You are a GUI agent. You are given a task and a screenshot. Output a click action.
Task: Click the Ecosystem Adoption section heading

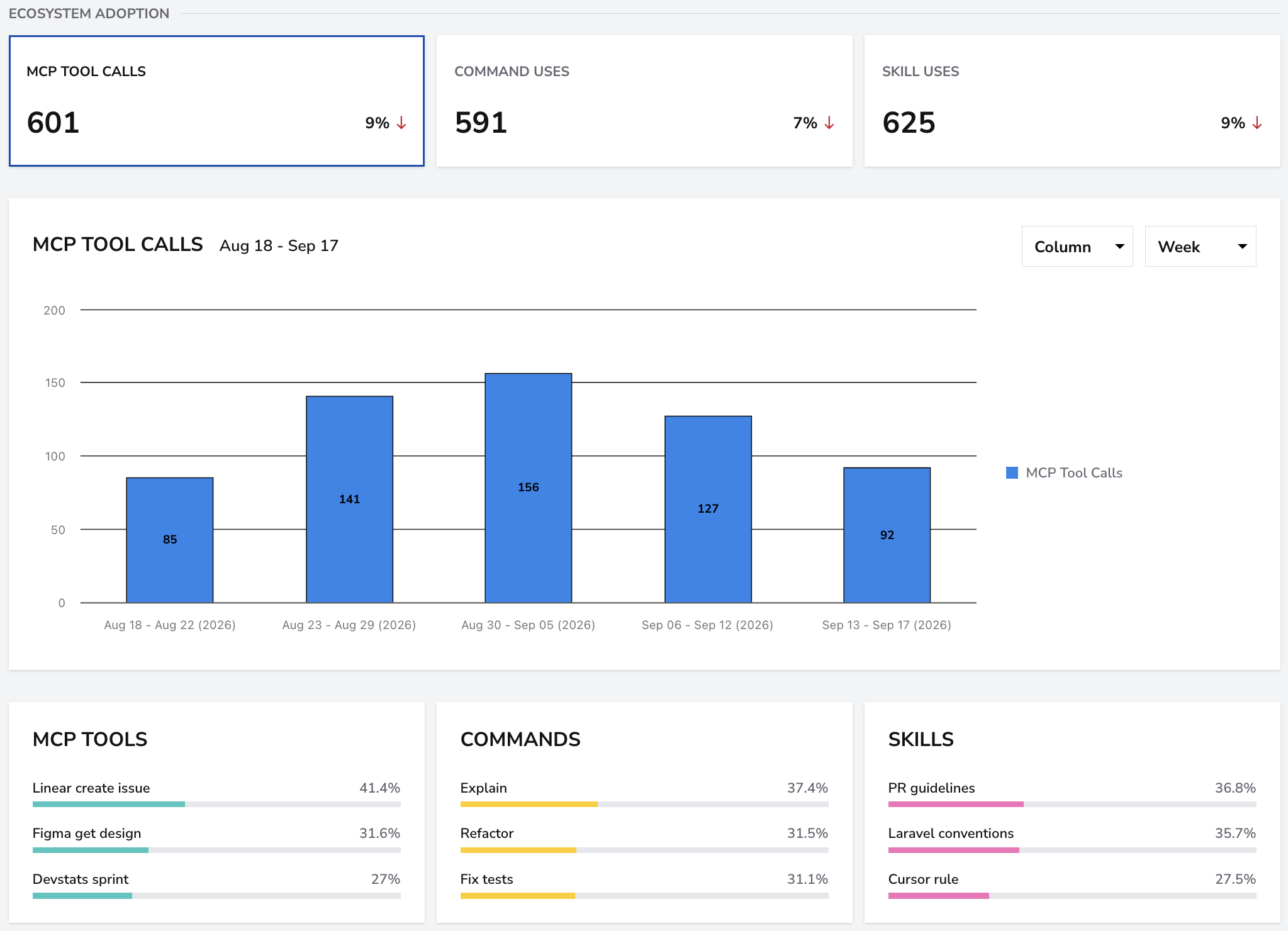89,14
